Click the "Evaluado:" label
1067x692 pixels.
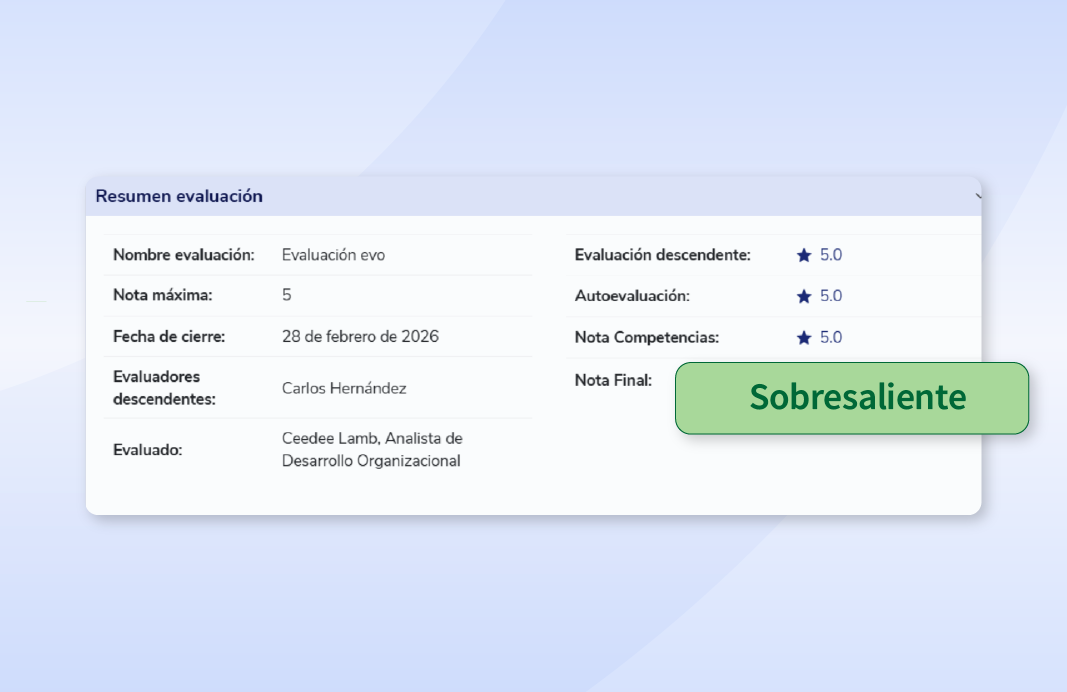(x=148, y=450)
